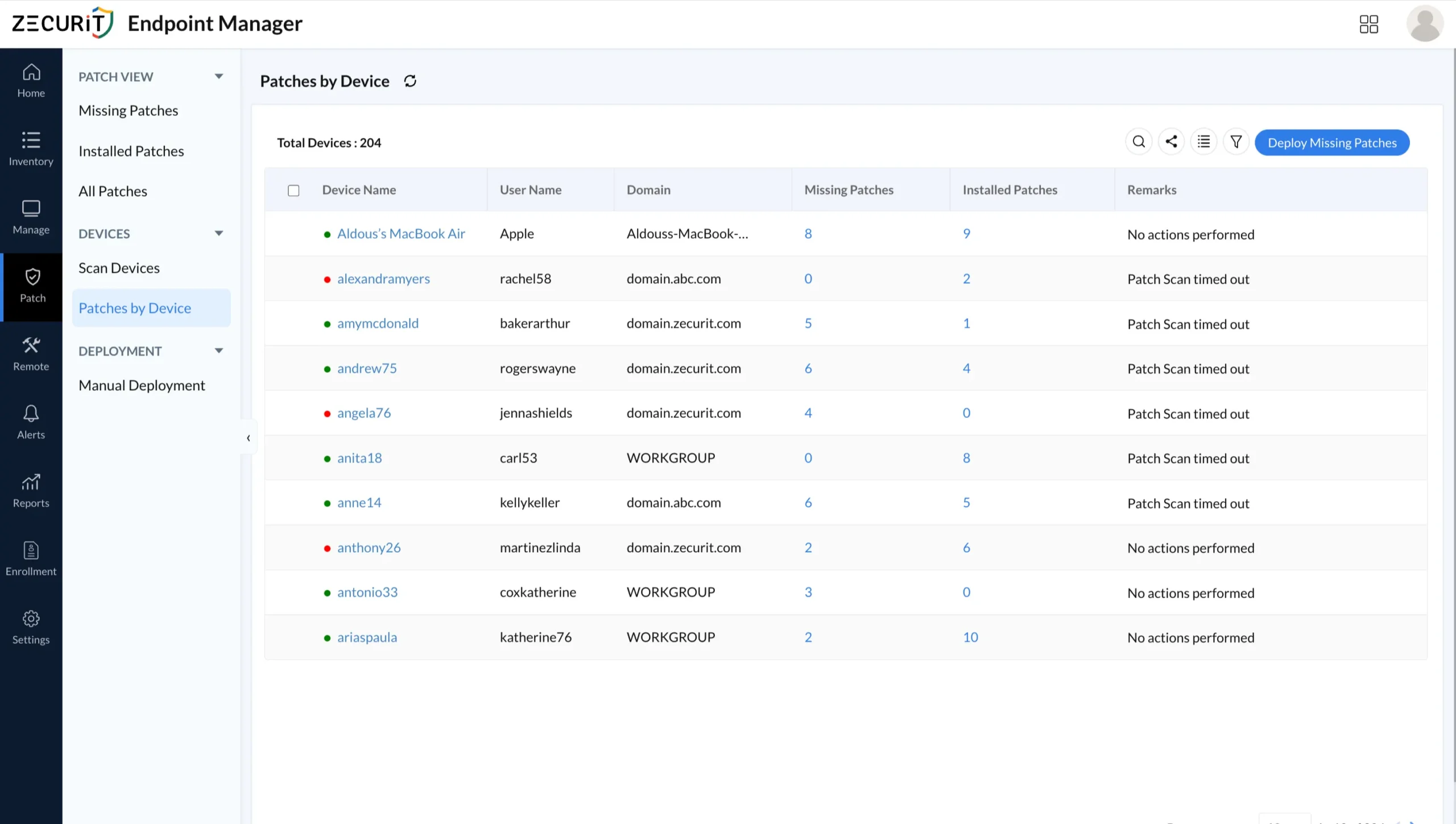Open the apps grid icon
This screenshot has height=824, width=1456.
(x=1369, y=24)
